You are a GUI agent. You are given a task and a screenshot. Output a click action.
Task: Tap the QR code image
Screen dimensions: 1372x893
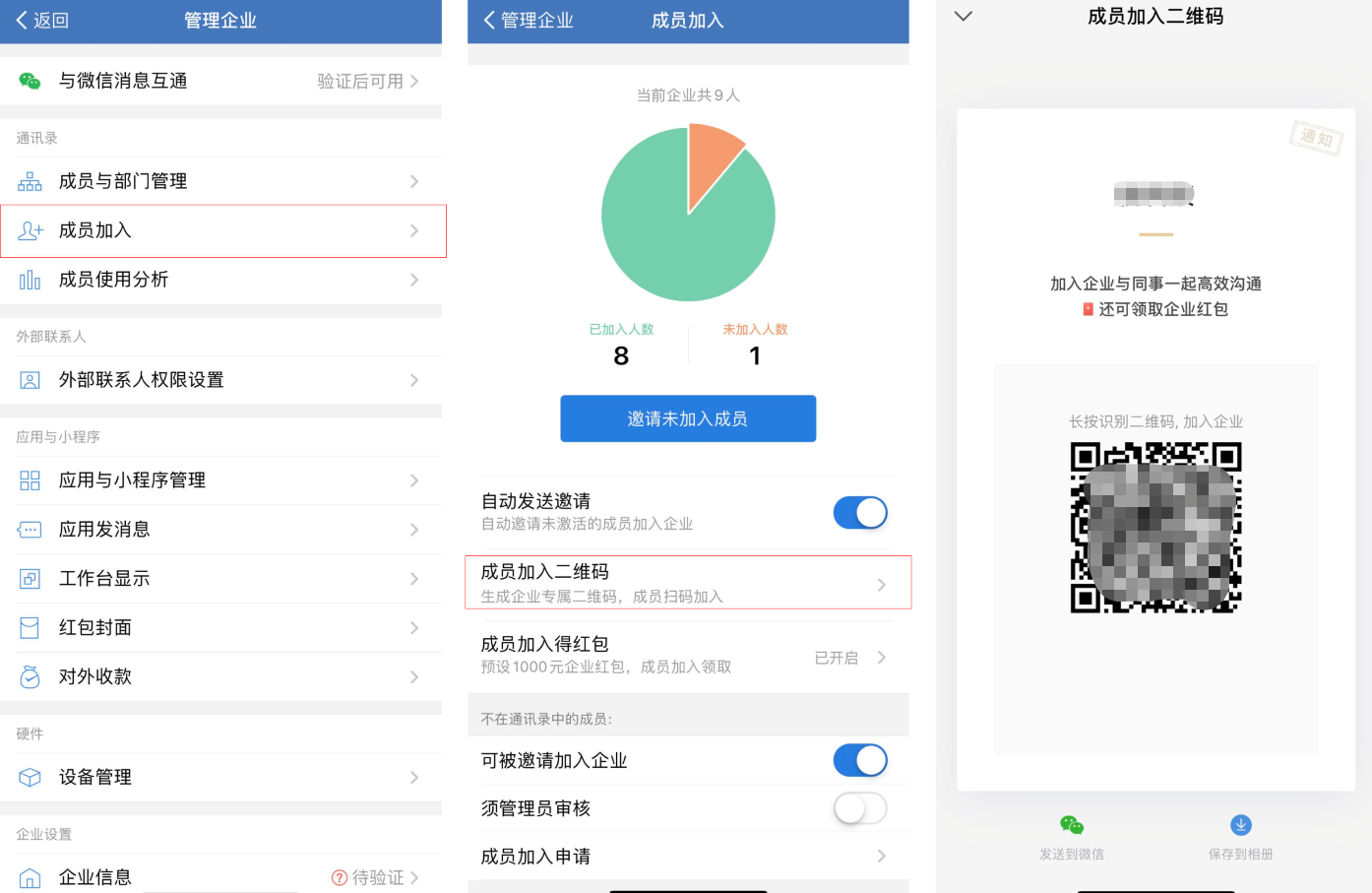pos(1155,528)
